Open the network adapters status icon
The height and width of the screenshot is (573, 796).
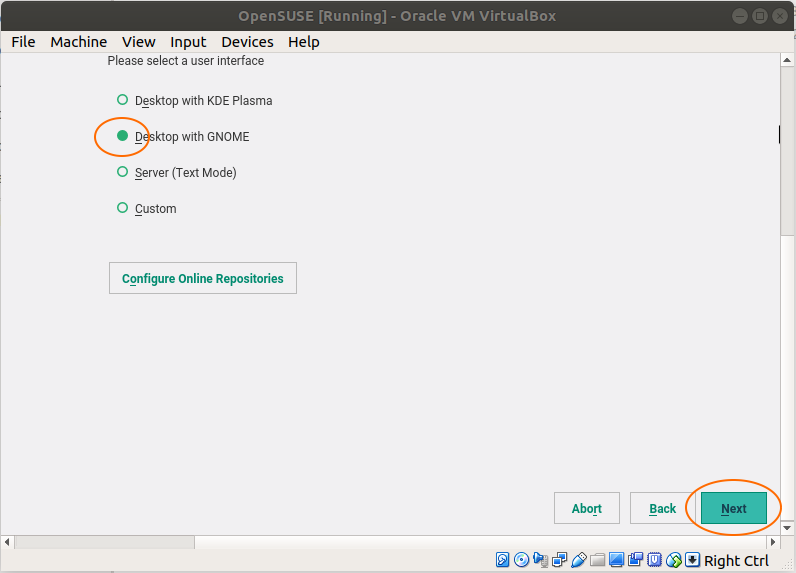(559, 560)
